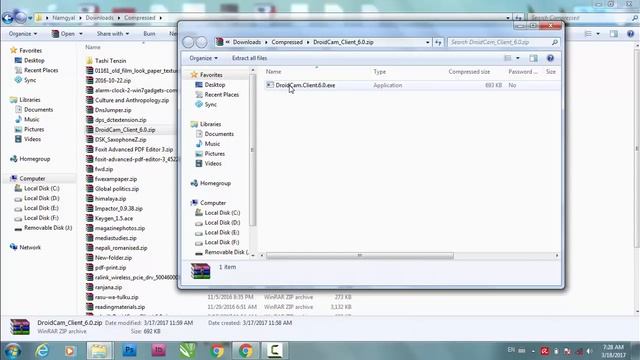Select Videos in zip window sidebar
Viewport: 640px width, 360px height.
213,163
